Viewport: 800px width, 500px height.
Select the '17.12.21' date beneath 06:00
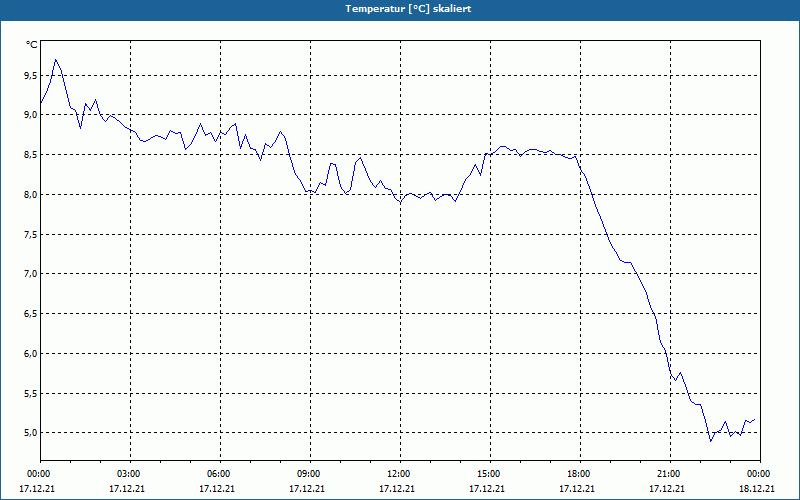pyautogui.click(x=217, y=489)
